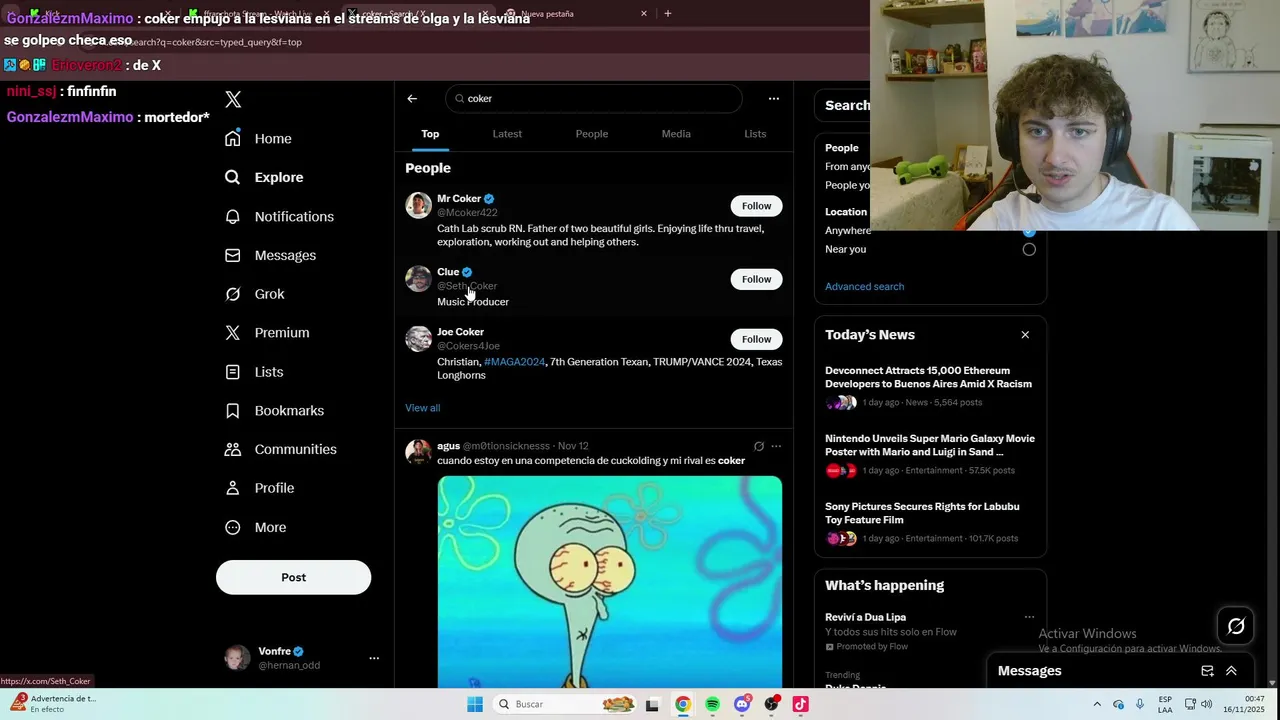1280x720 pixels.
Task: Open Spotify from the taskbar
Action: (712, 704)
